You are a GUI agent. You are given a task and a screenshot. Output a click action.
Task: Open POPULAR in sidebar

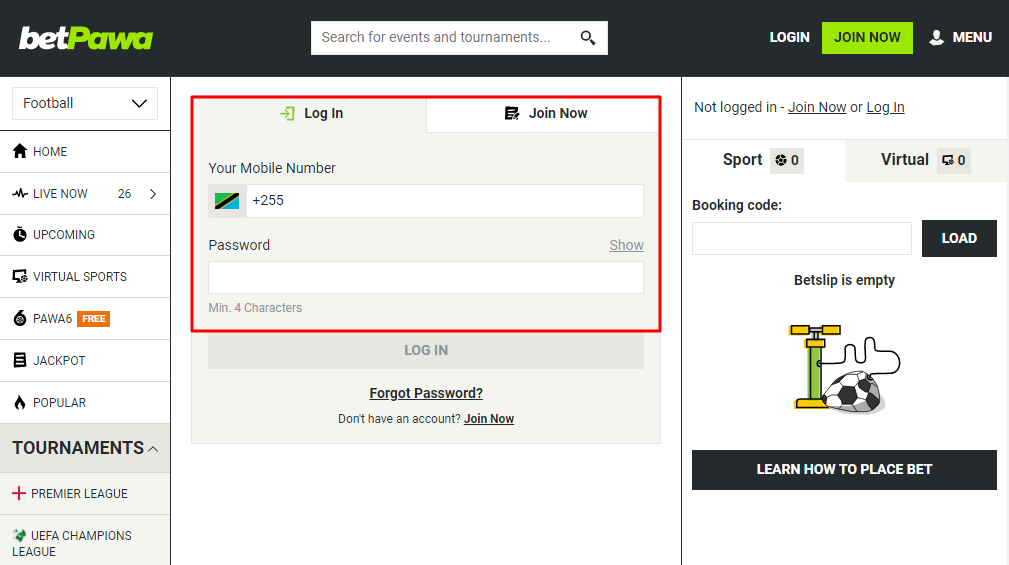click(85, 403)
